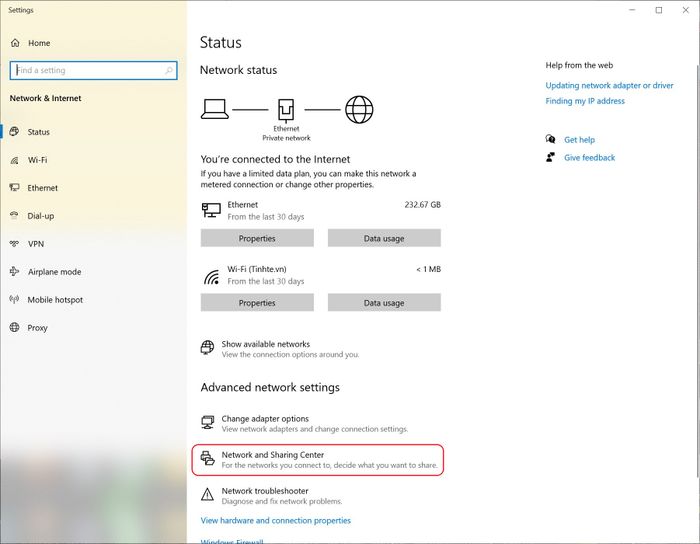
Task: Click the Show available networks icon
Action: 208,348
